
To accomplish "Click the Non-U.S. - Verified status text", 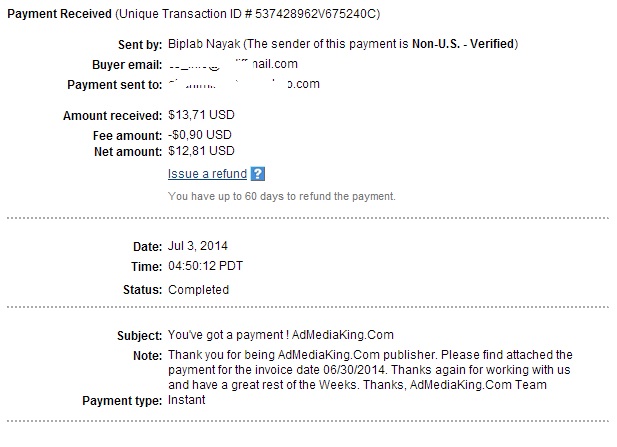I will [463, 44].
